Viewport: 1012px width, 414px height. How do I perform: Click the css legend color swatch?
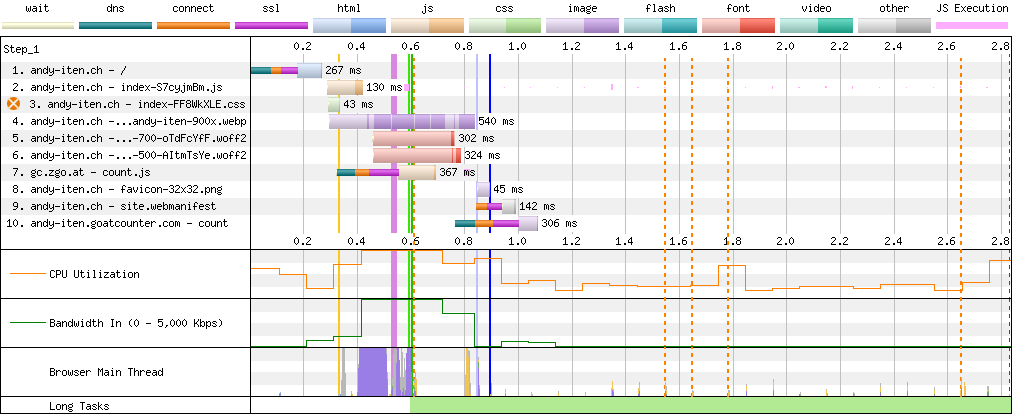pyautogui.click(x=505, y=25)
